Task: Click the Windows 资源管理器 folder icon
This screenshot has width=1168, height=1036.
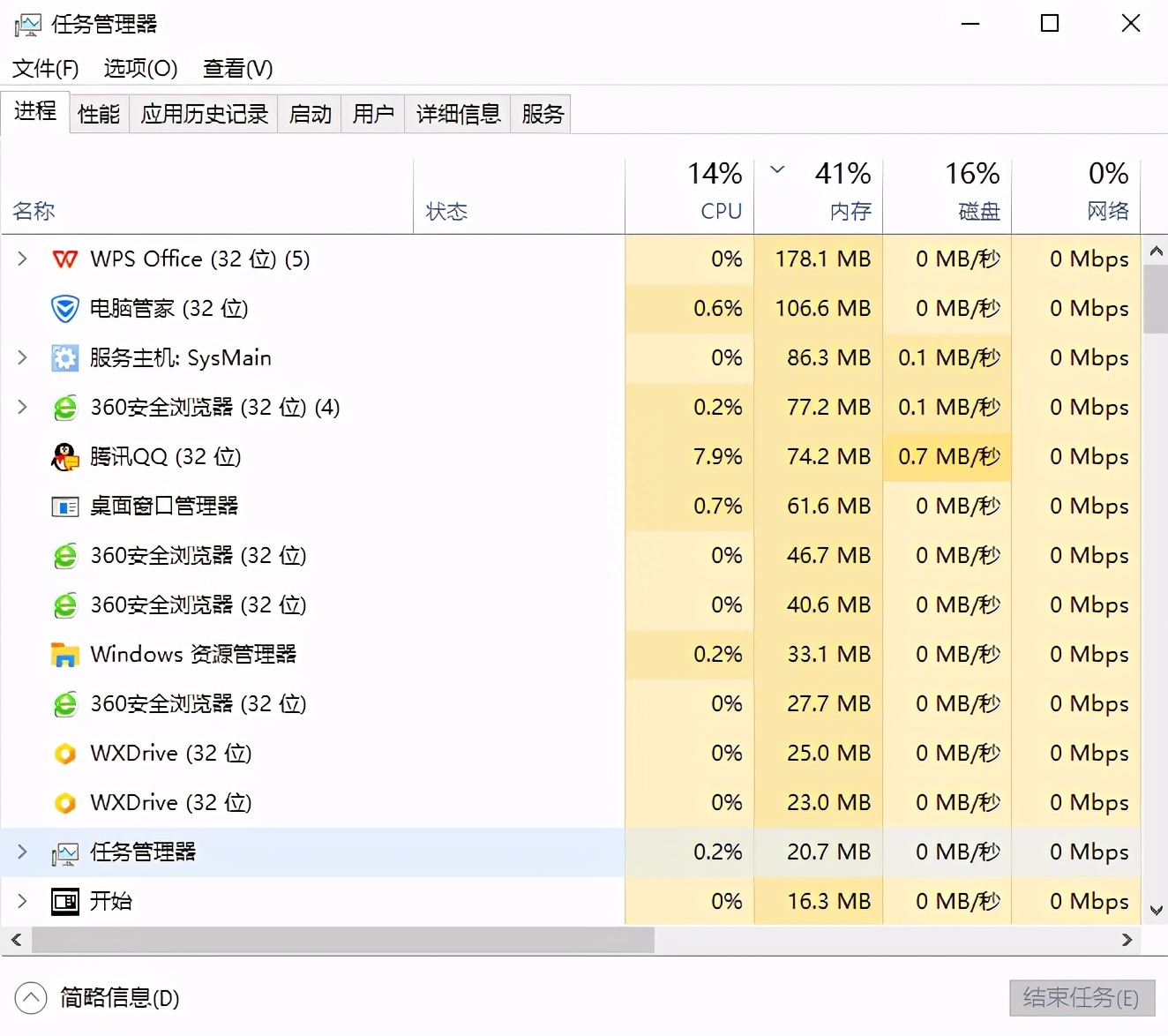Action: click(65, 654)
